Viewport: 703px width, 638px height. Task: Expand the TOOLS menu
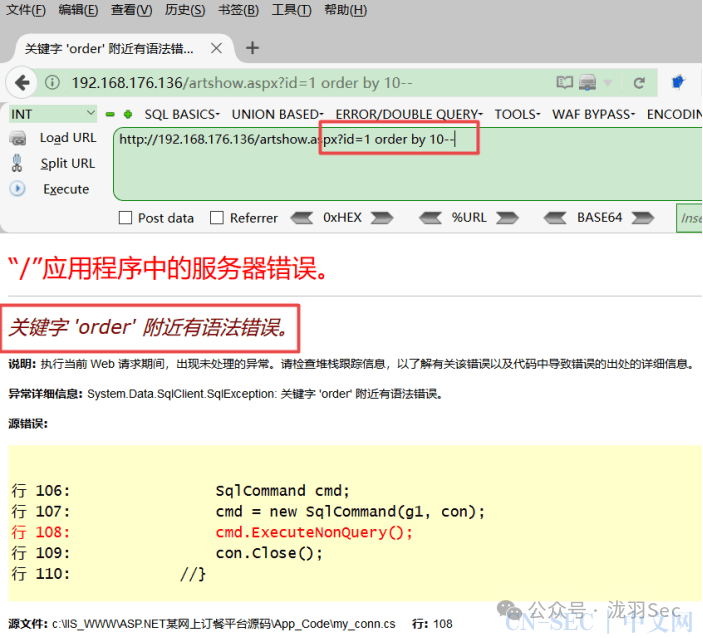point(517,114)
